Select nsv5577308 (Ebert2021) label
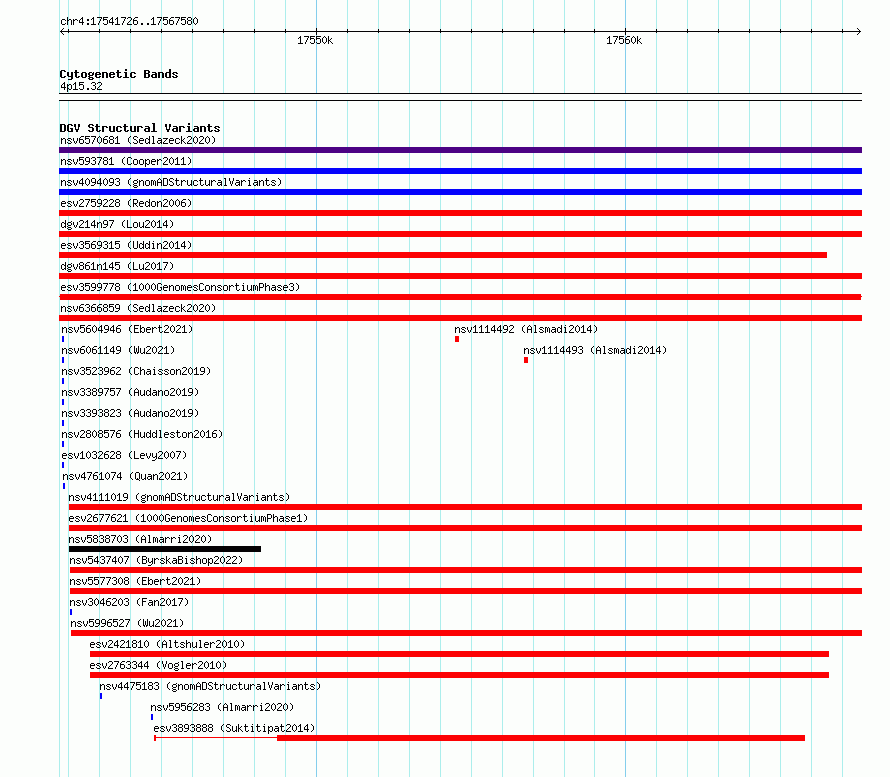 (135, 581)
